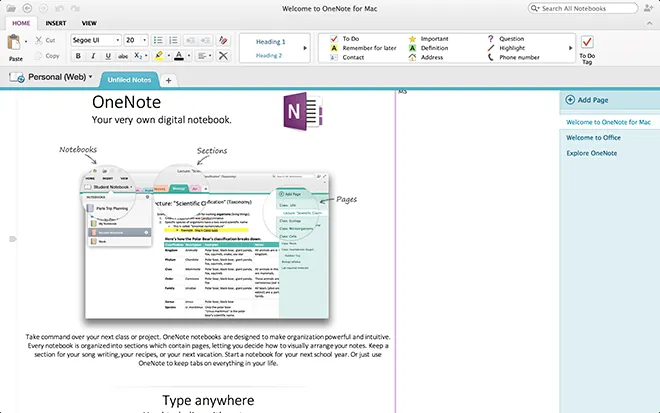
Task: Apply numbered list formatting
Action: [x=173, y=40]
